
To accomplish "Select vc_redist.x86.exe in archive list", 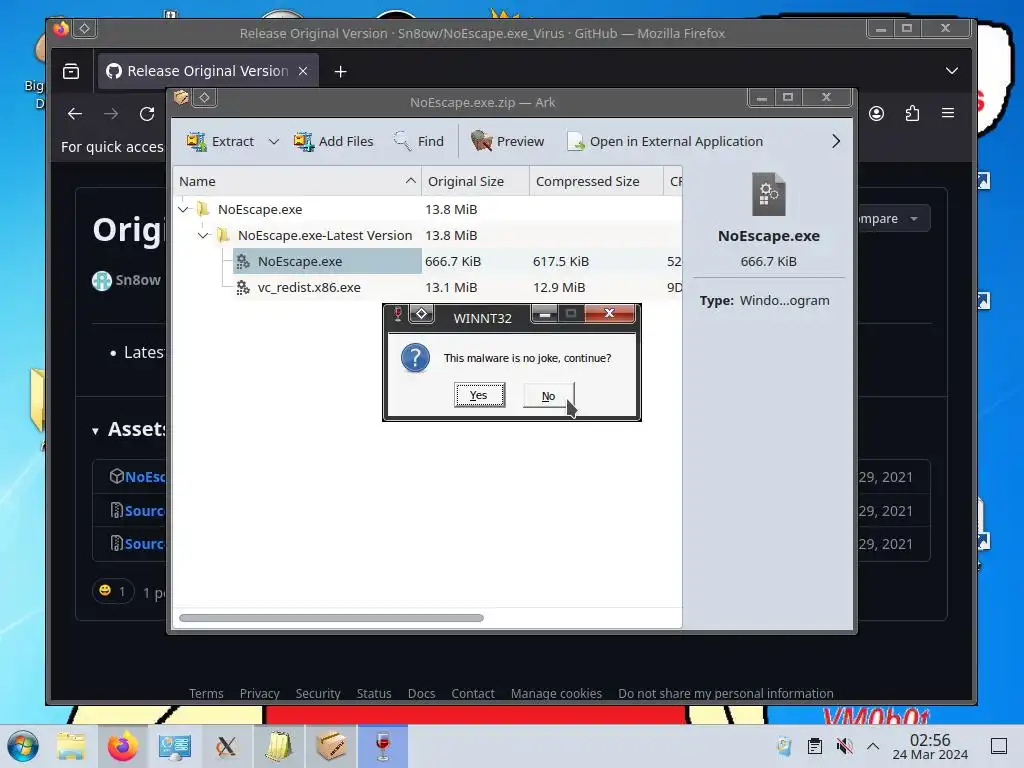I will tap(428, 287).
